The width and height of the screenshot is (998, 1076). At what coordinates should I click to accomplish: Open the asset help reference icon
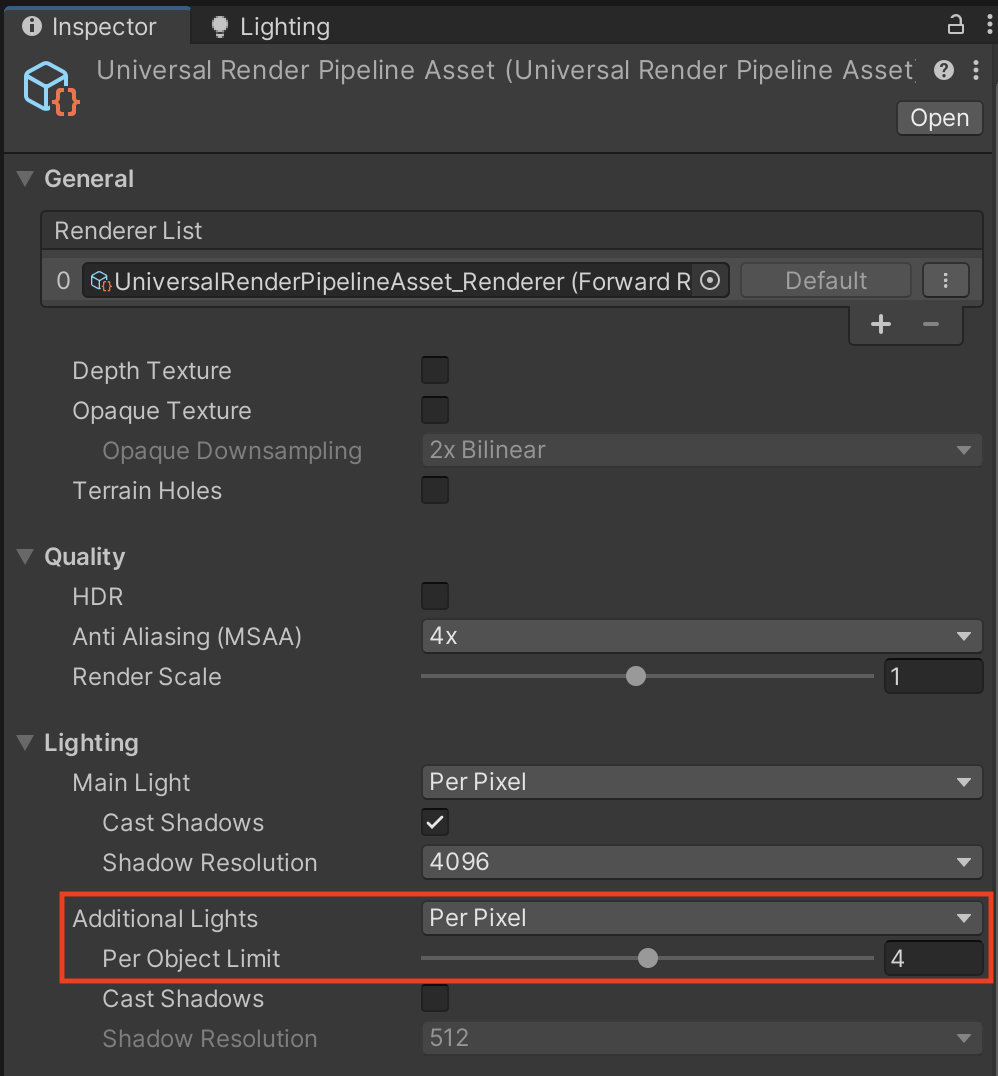(x=944, y=70)
